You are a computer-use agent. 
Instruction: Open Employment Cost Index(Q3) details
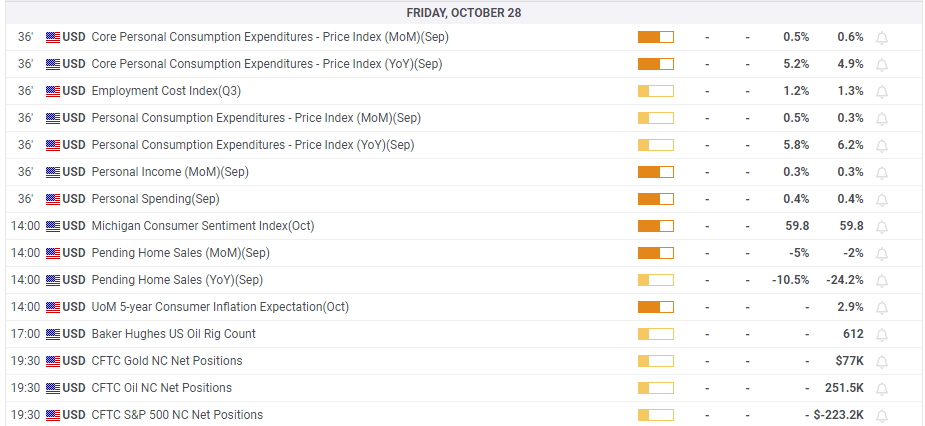click(x=166, y=91)
